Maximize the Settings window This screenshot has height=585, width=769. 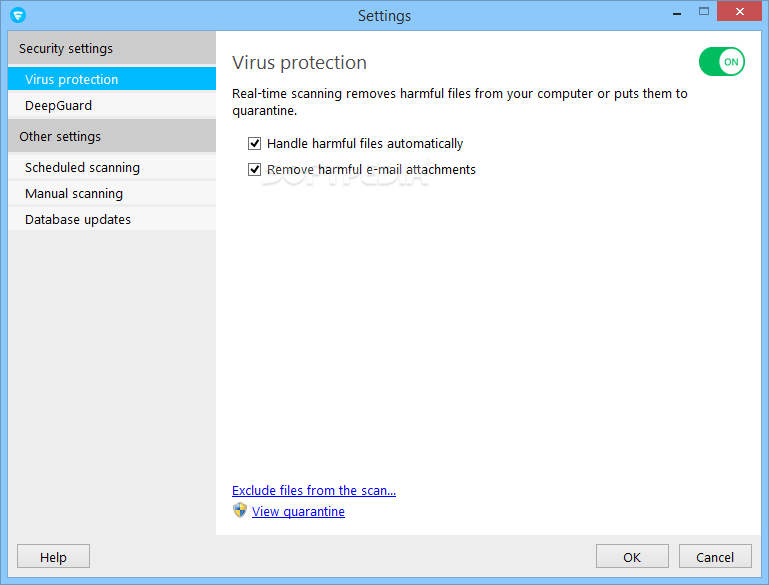pos(704,11)
